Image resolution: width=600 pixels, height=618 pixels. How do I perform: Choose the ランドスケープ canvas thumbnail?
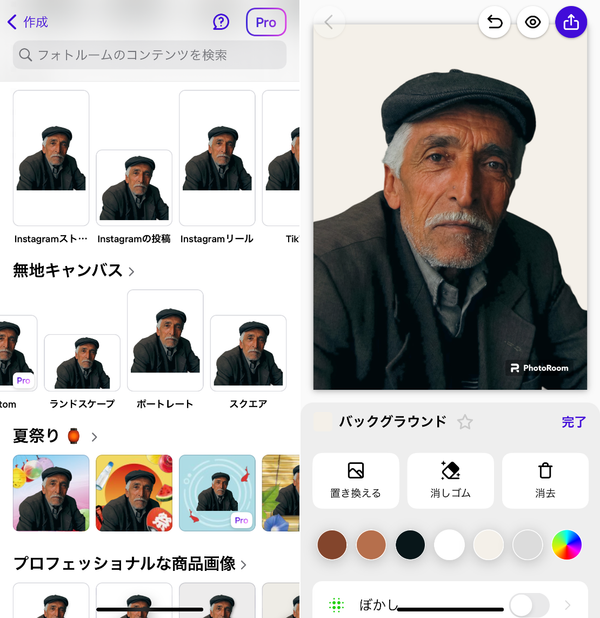pos(82,363)
